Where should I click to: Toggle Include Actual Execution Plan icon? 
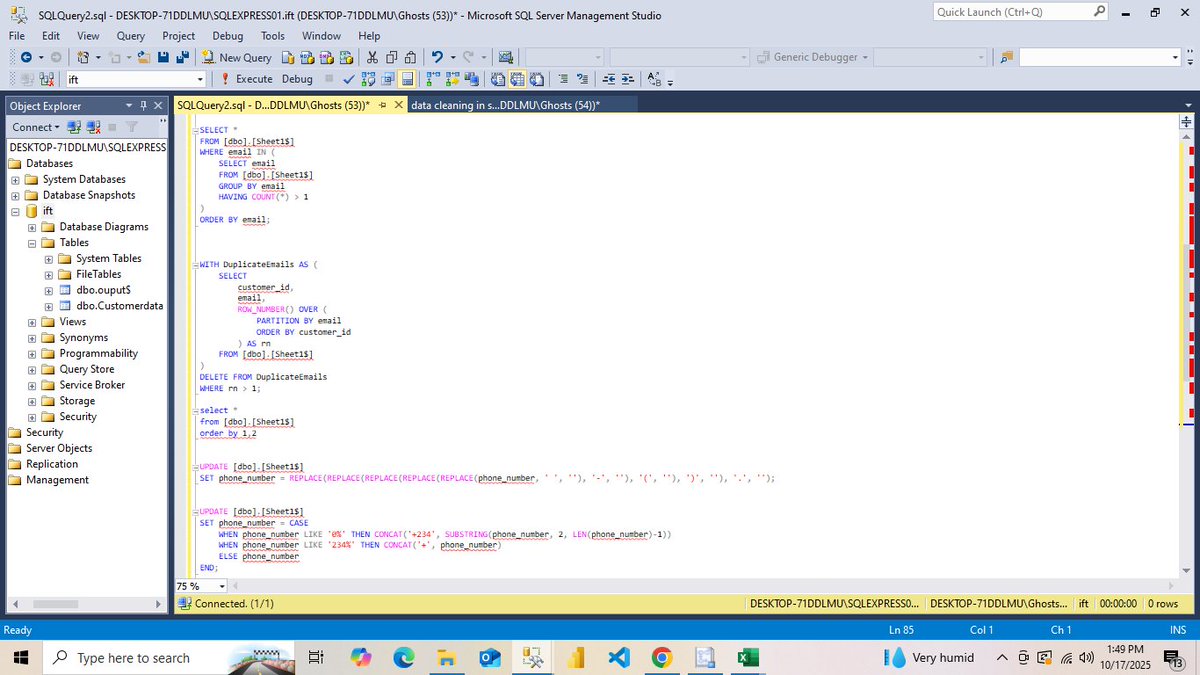click(x=435, y=79)
